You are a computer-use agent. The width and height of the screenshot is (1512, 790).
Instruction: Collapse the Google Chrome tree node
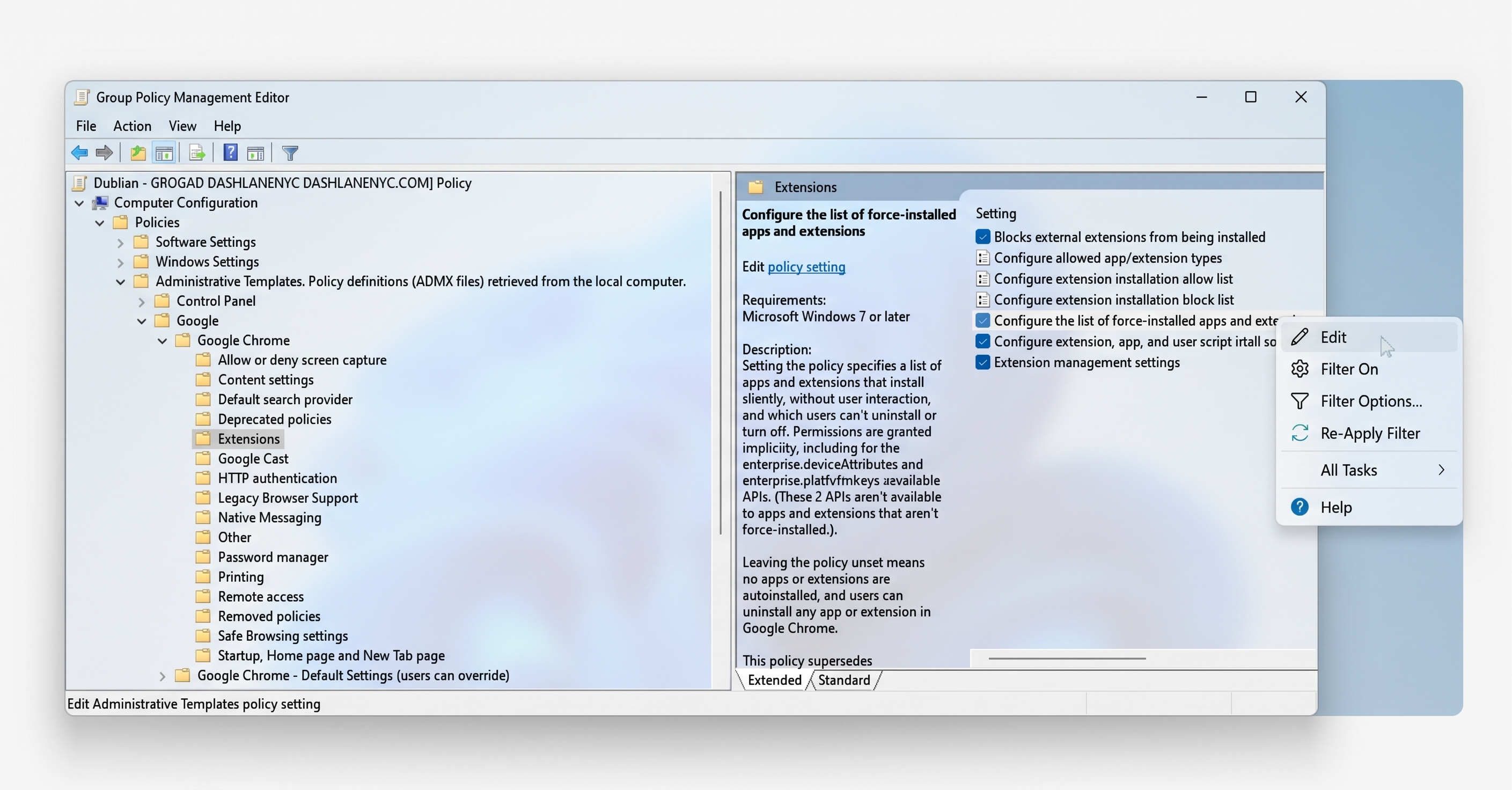click(x=162, y=341)
